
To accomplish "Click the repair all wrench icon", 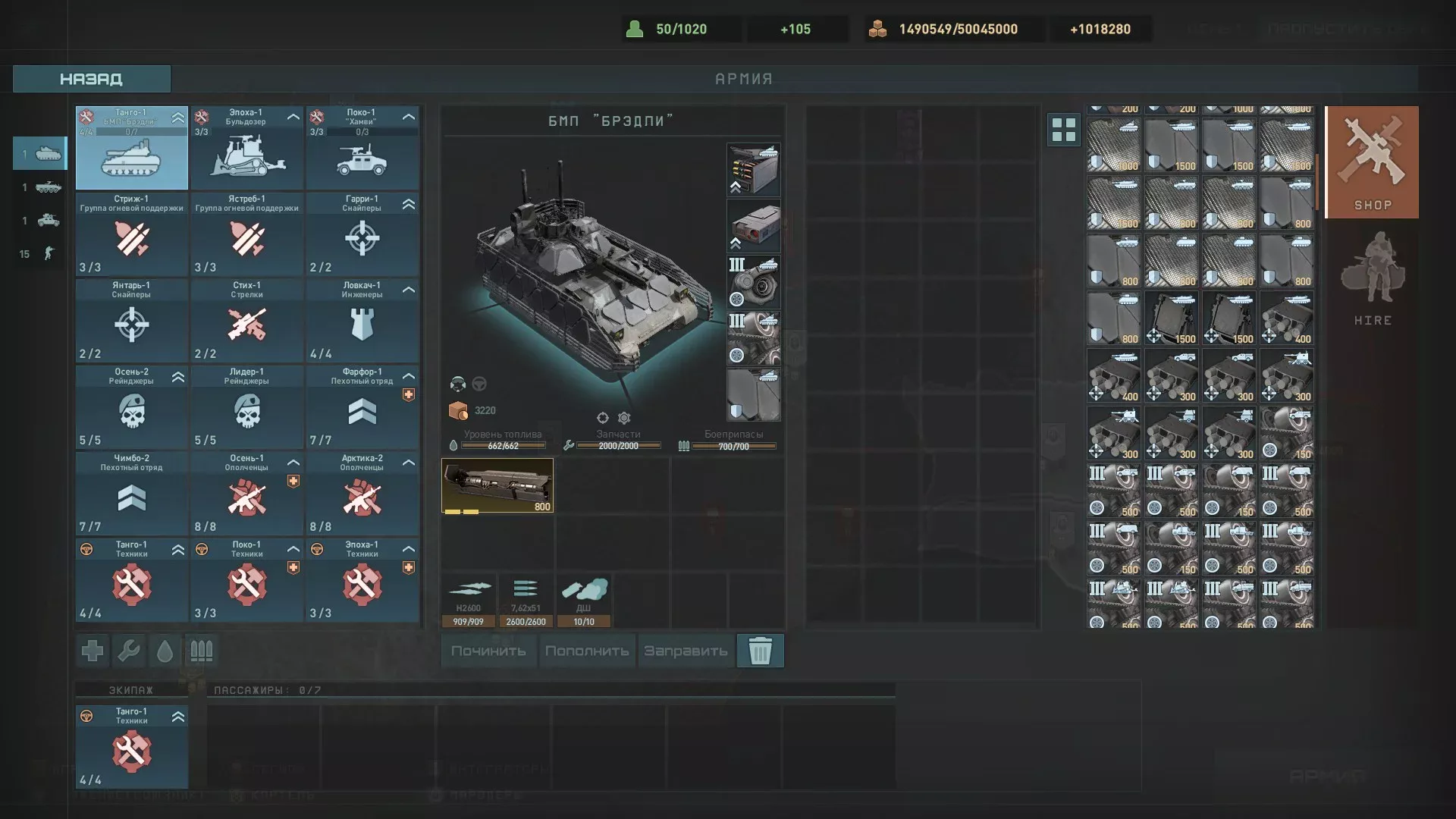I will [x=129, y=651].
